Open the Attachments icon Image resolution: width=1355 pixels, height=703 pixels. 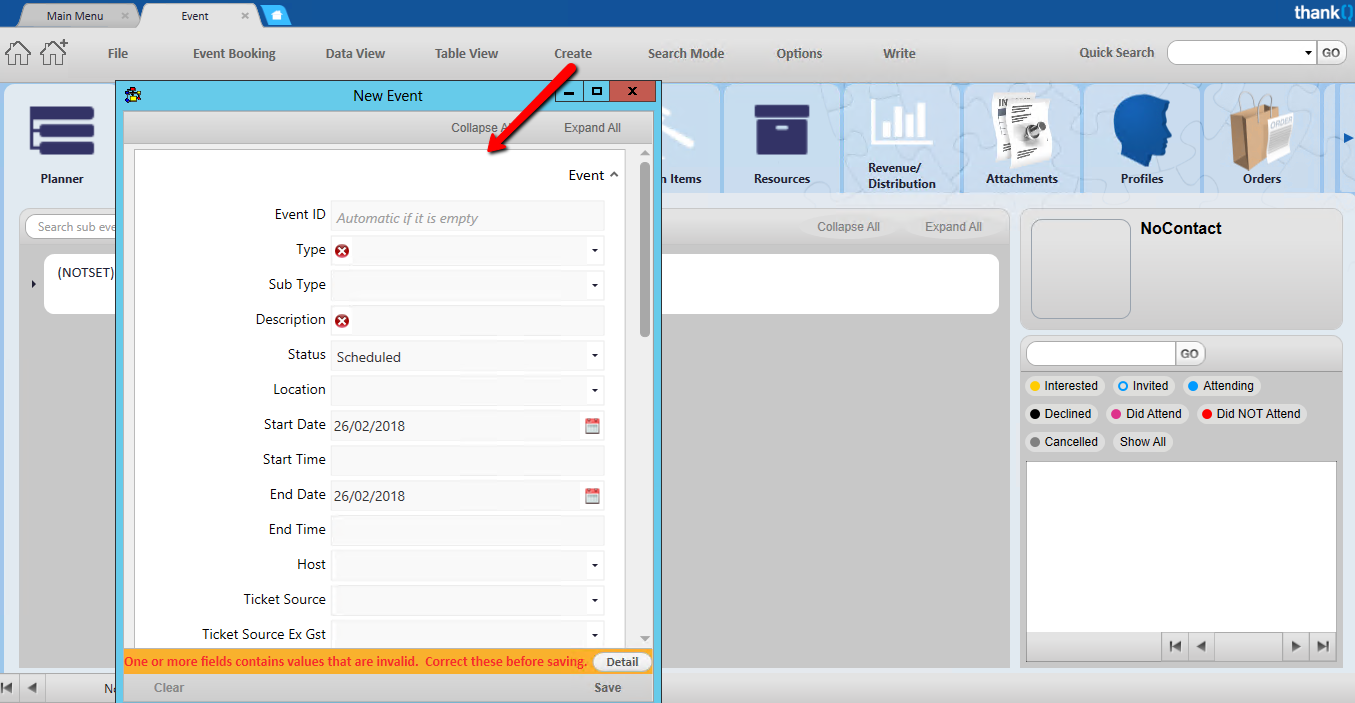pyautogui.click(x=1021, y=130)
